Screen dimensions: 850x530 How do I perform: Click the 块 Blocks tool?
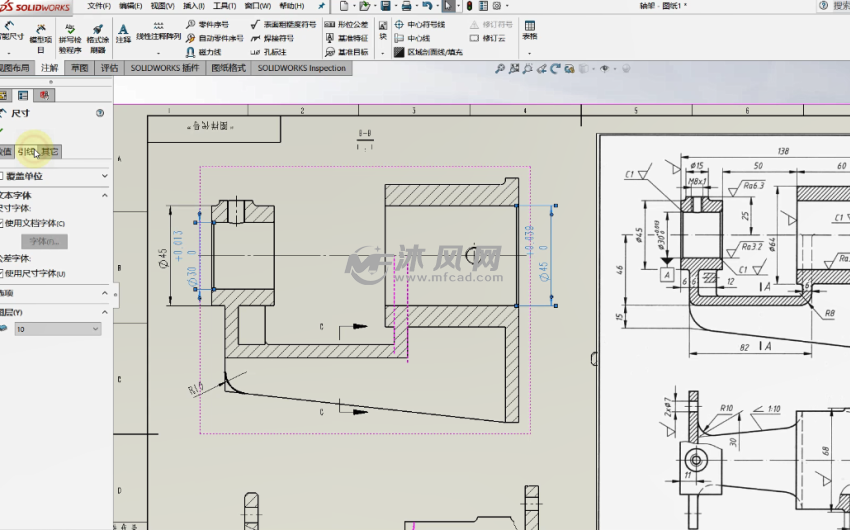click(383, 30)
